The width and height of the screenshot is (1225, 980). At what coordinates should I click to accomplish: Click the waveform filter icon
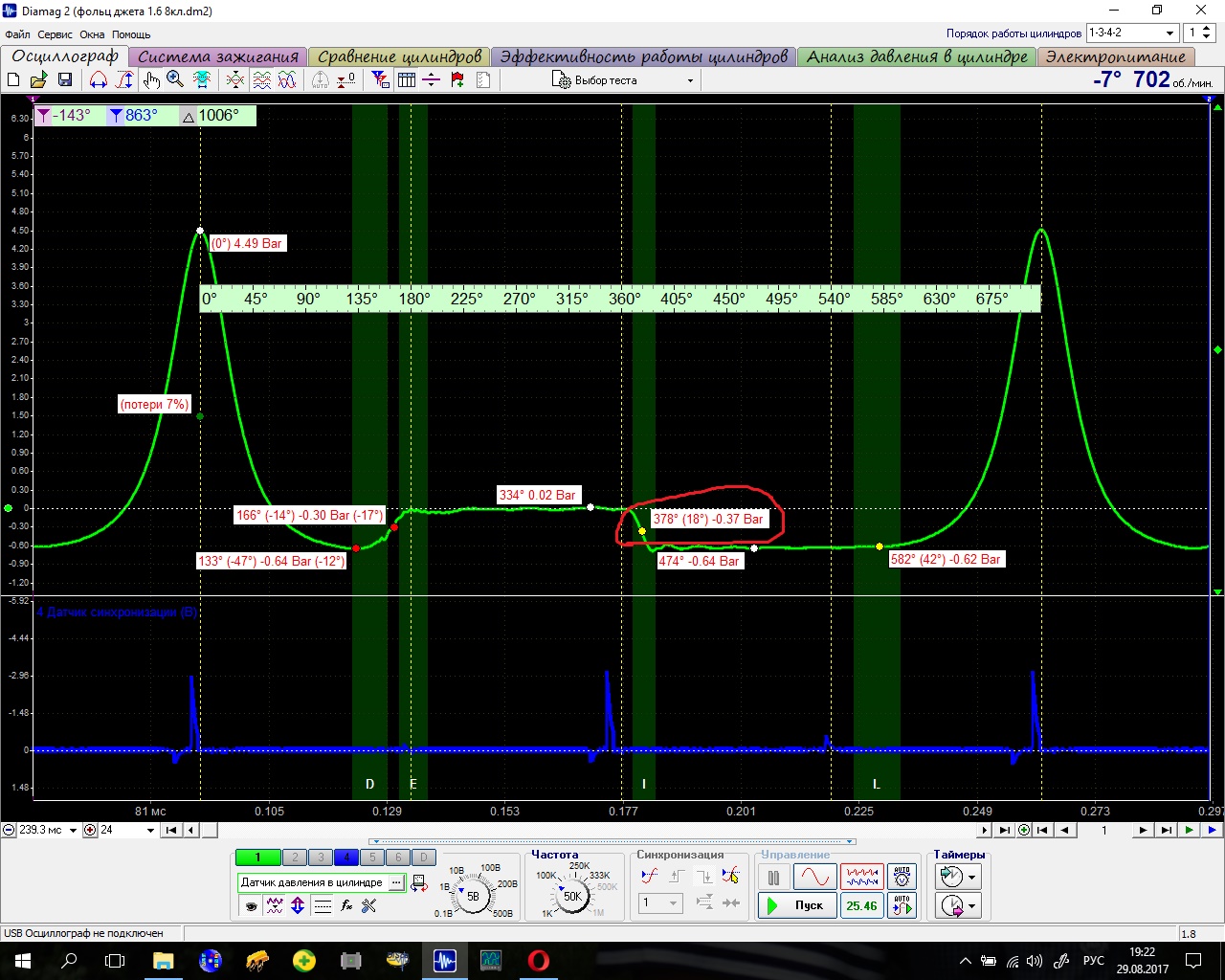[x=275, y=905]
